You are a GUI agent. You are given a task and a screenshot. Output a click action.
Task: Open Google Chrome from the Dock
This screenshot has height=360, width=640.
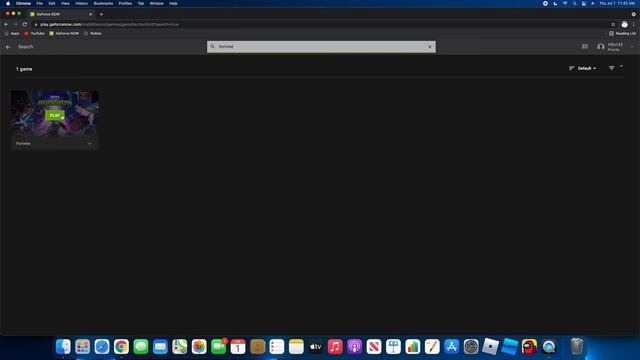(121, 347)
